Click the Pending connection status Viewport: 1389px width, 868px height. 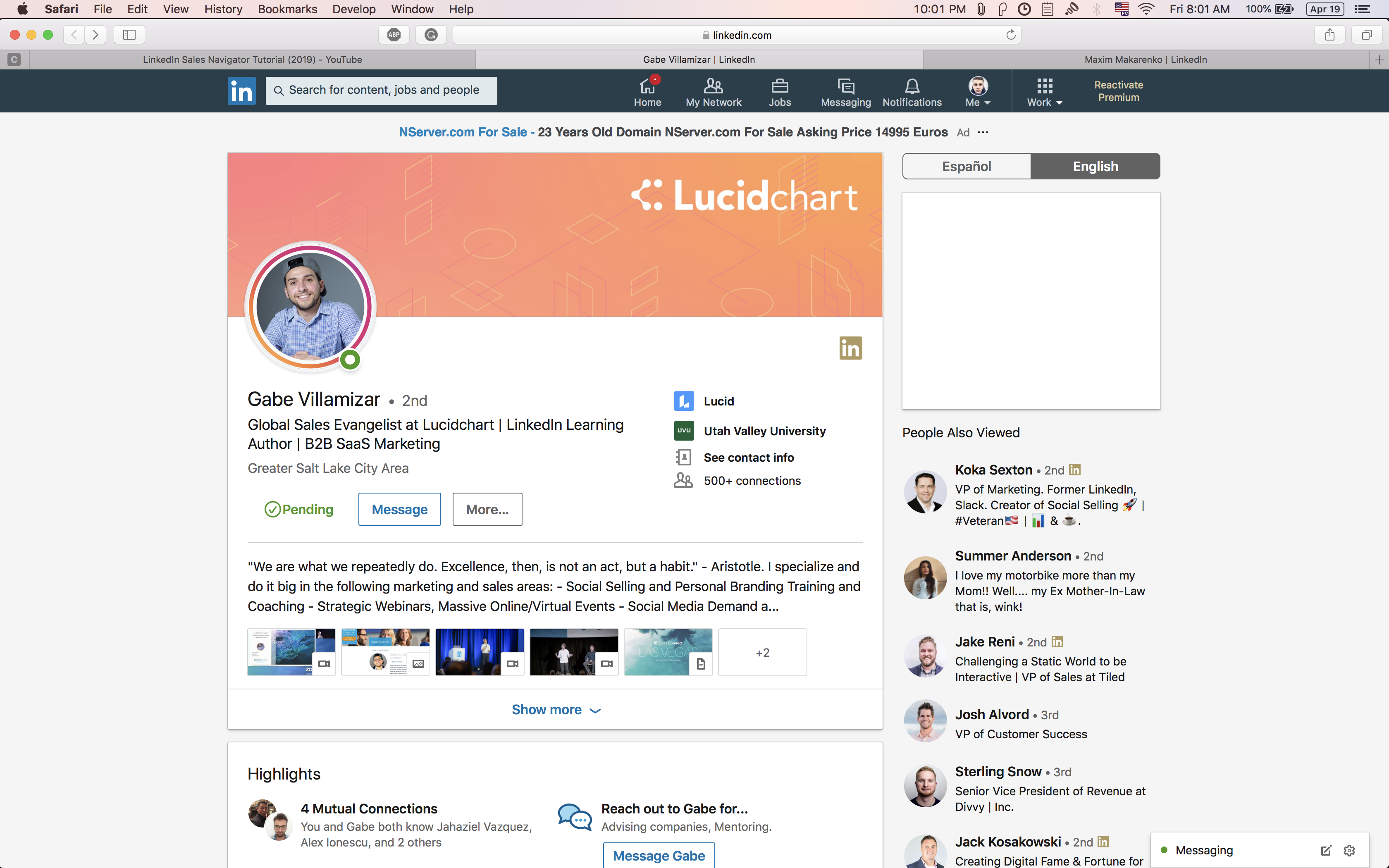(298, 509)
